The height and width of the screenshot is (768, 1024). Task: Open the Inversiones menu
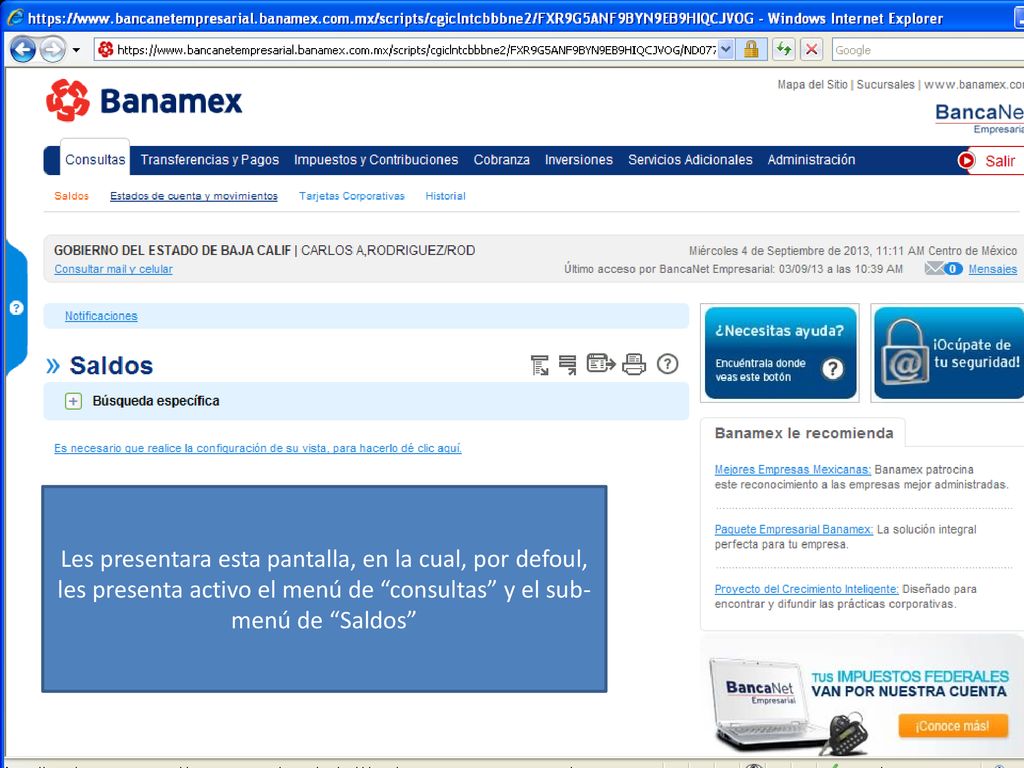coord(579,160)
